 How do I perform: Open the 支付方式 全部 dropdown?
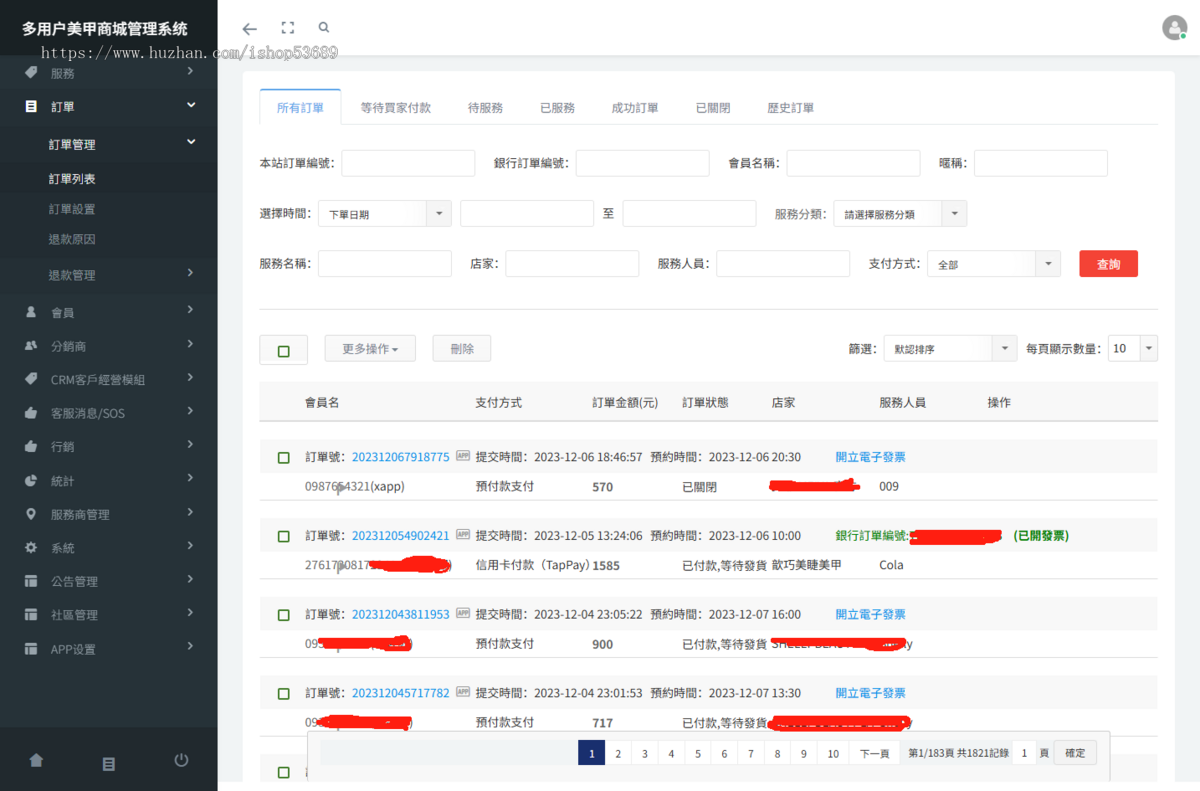[993, 264]
